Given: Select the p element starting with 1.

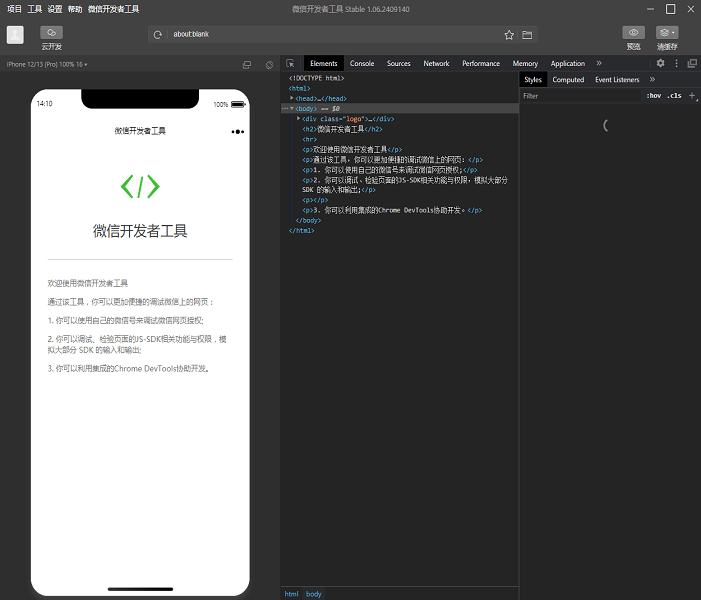Looking at the screenshot, I should coord(389,170).
